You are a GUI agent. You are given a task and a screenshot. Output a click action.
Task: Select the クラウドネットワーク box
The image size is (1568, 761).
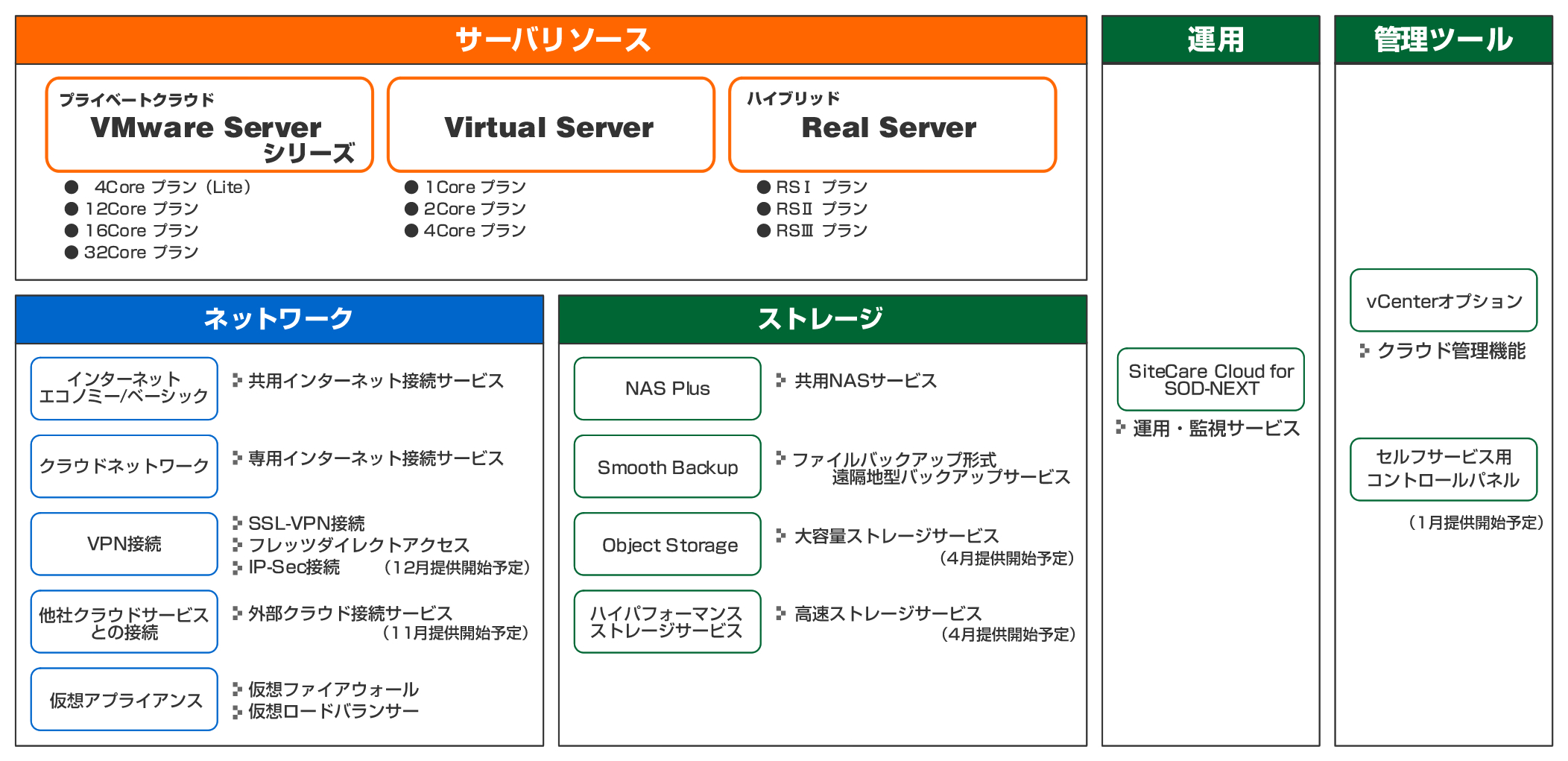click(124, 466)
